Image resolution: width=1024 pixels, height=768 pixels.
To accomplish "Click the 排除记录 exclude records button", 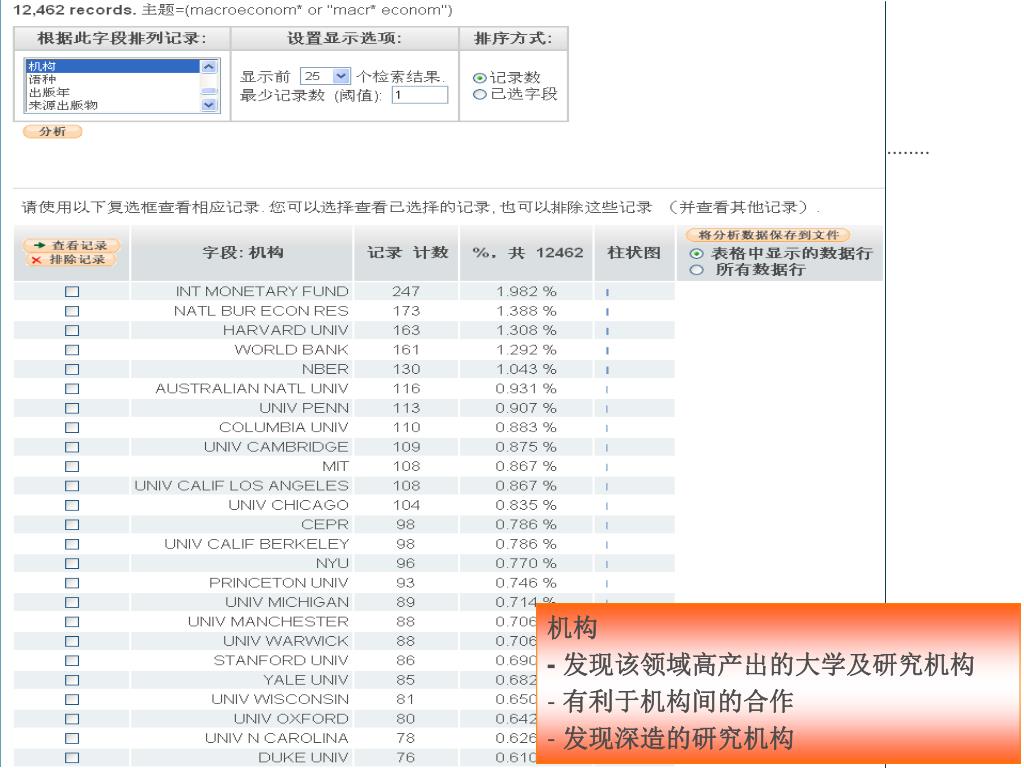I will [x=71, y=259].
